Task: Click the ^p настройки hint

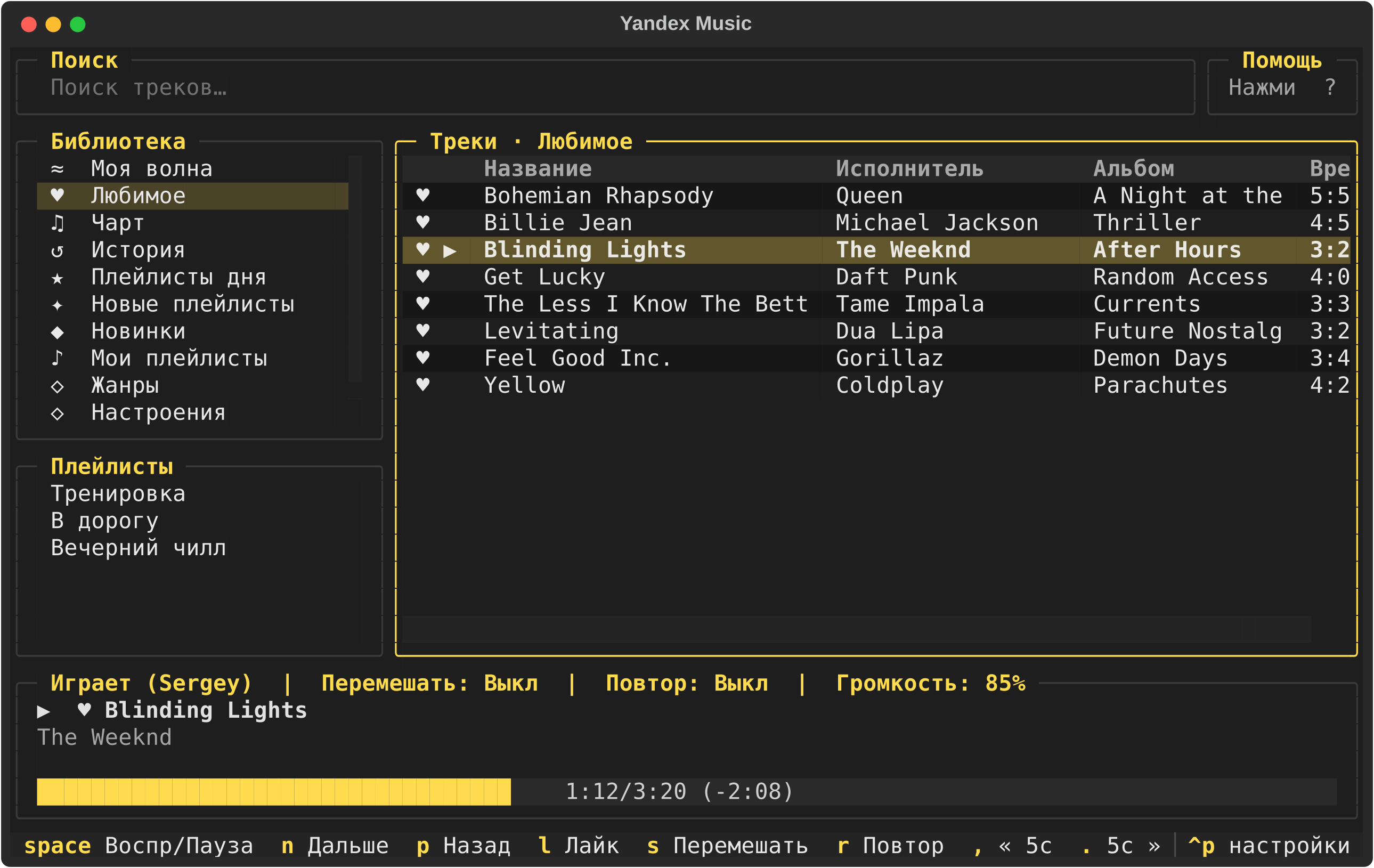Action: tap(1269, 846)
